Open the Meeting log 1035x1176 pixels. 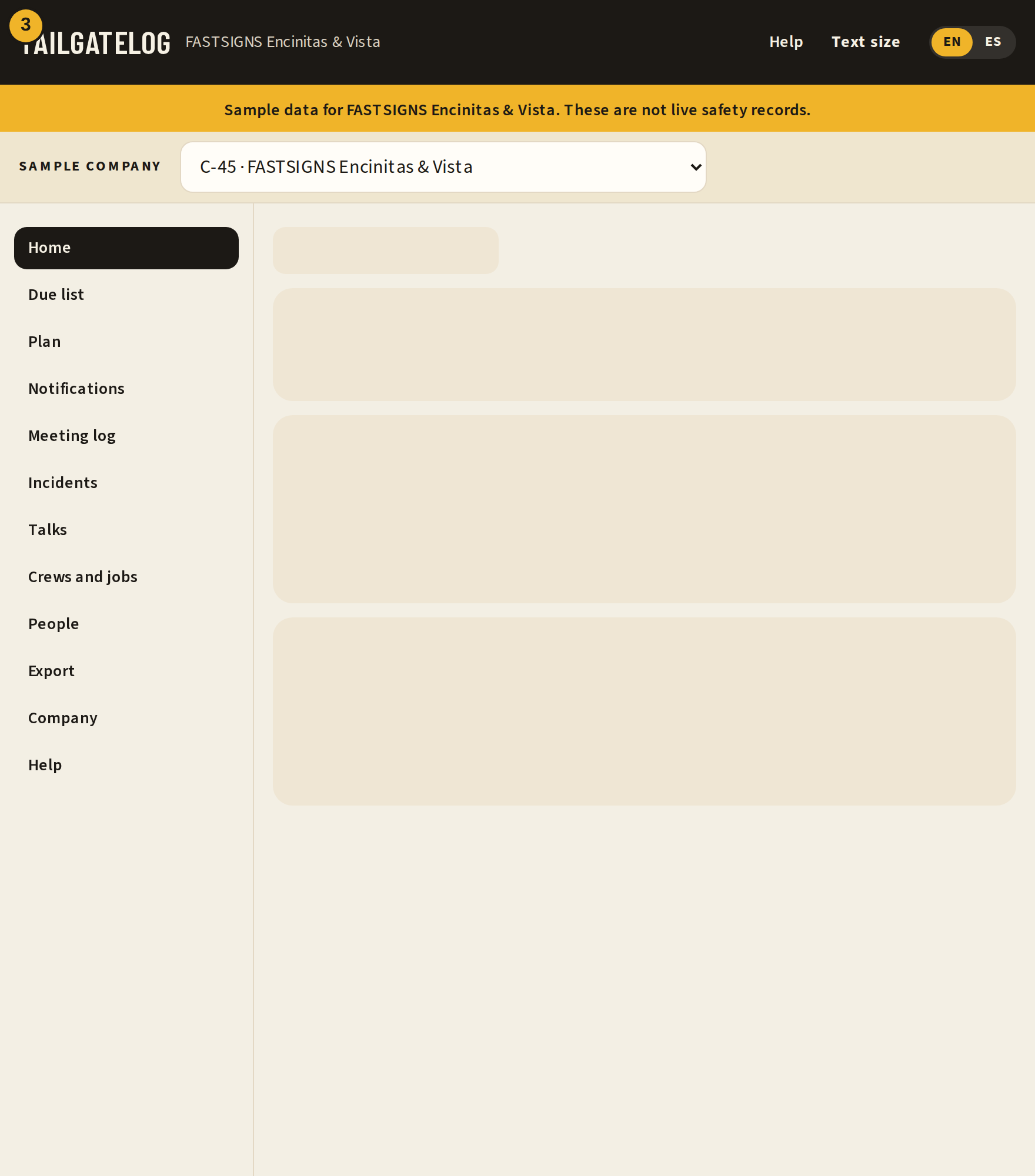[x=126, y=436]
